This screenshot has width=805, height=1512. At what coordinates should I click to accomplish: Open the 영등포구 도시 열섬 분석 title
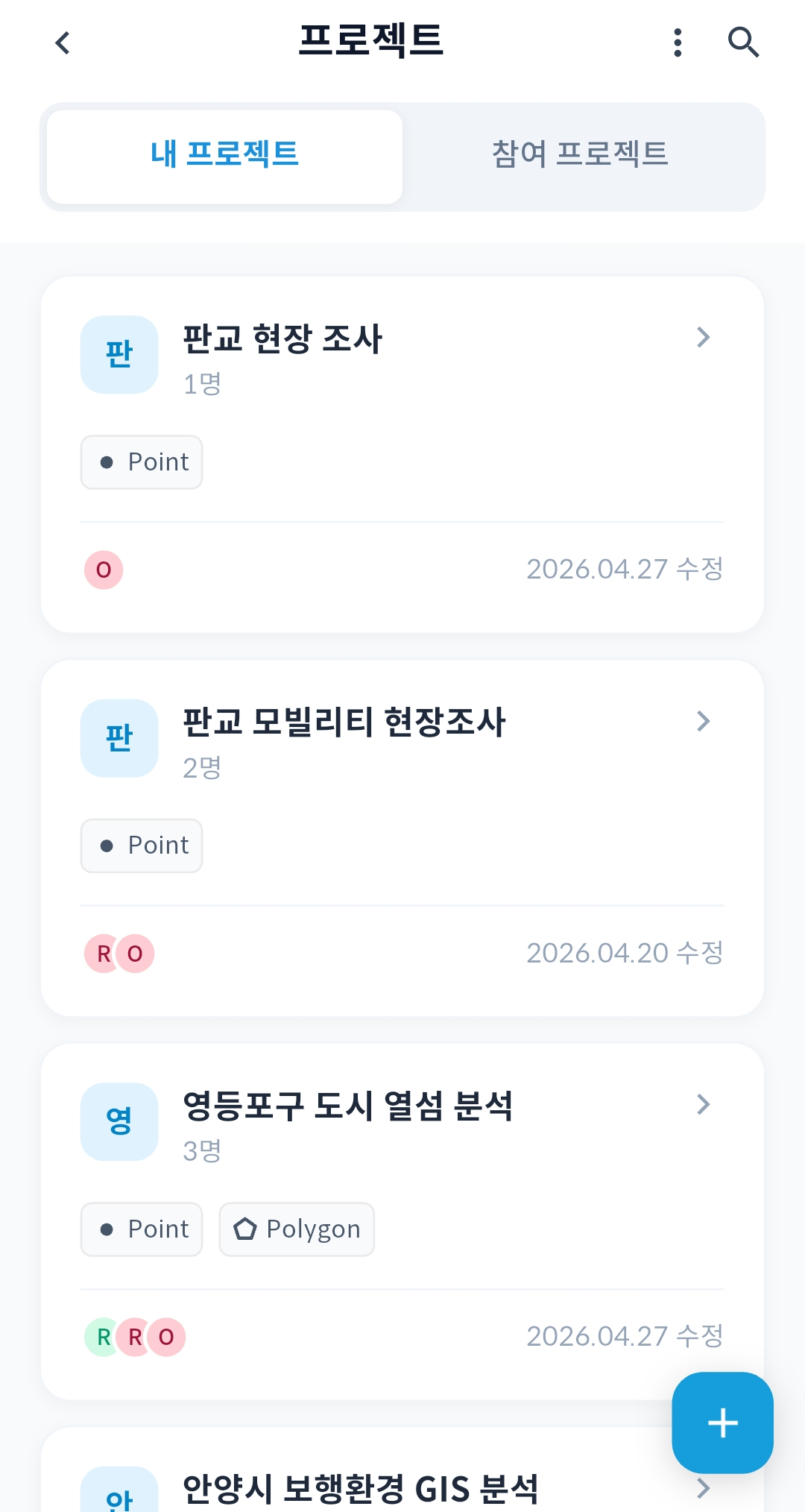(348, 1106)
